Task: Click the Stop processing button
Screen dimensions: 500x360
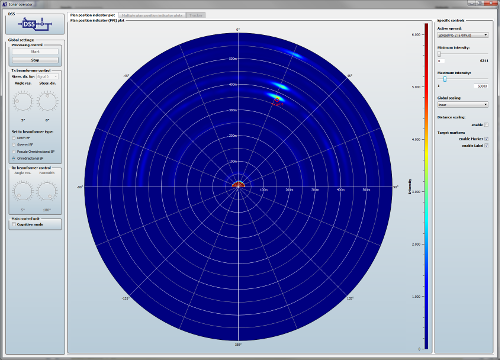Action: pos(35,60)
